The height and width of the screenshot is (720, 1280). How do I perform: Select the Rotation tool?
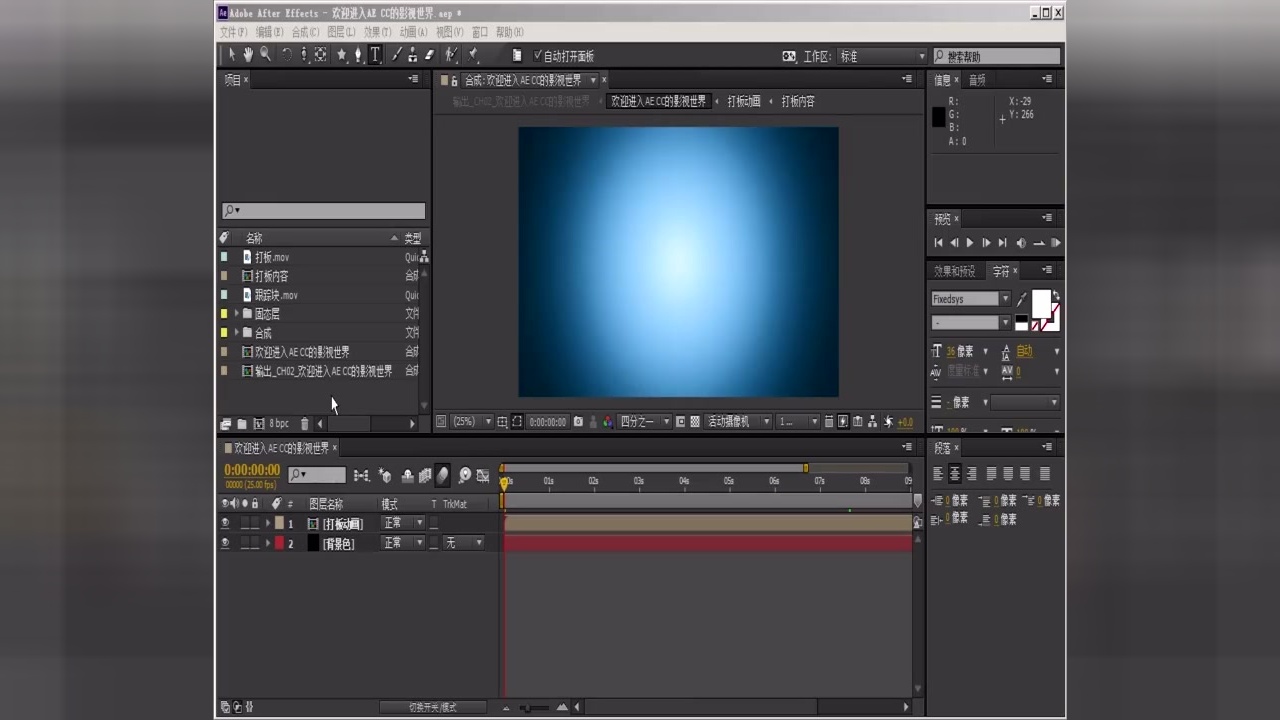click(x=287, y=55)
